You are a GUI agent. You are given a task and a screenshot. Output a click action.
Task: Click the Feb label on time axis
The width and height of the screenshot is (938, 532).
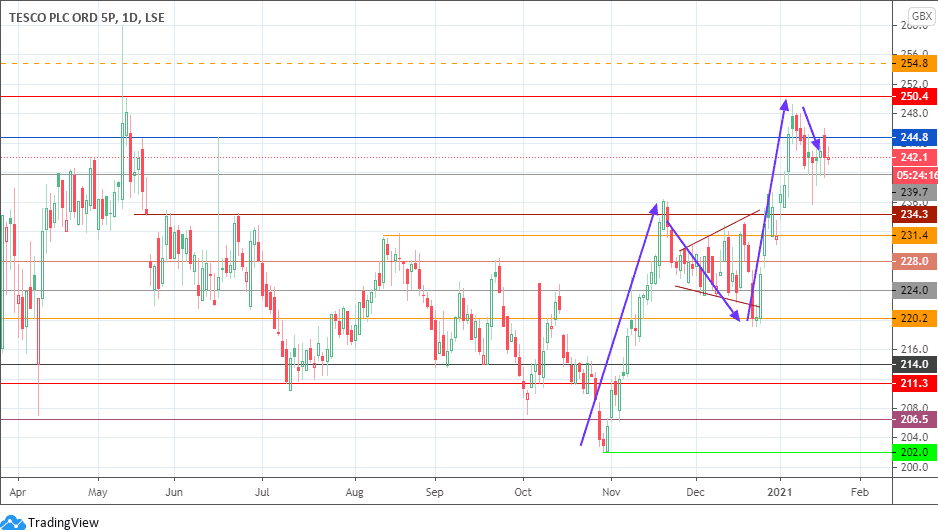[x=860, y=492]
